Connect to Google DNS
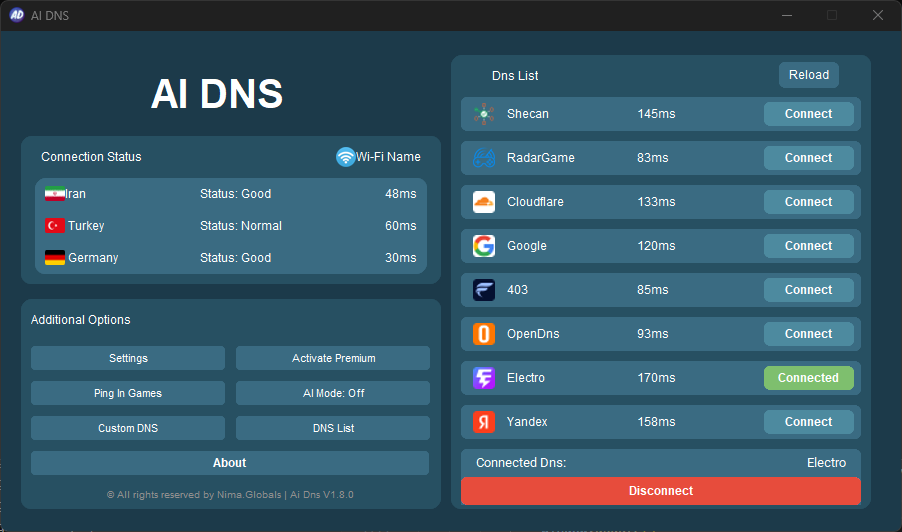The width and height of the screenshot is (902, 532). [x=808, y=246]
